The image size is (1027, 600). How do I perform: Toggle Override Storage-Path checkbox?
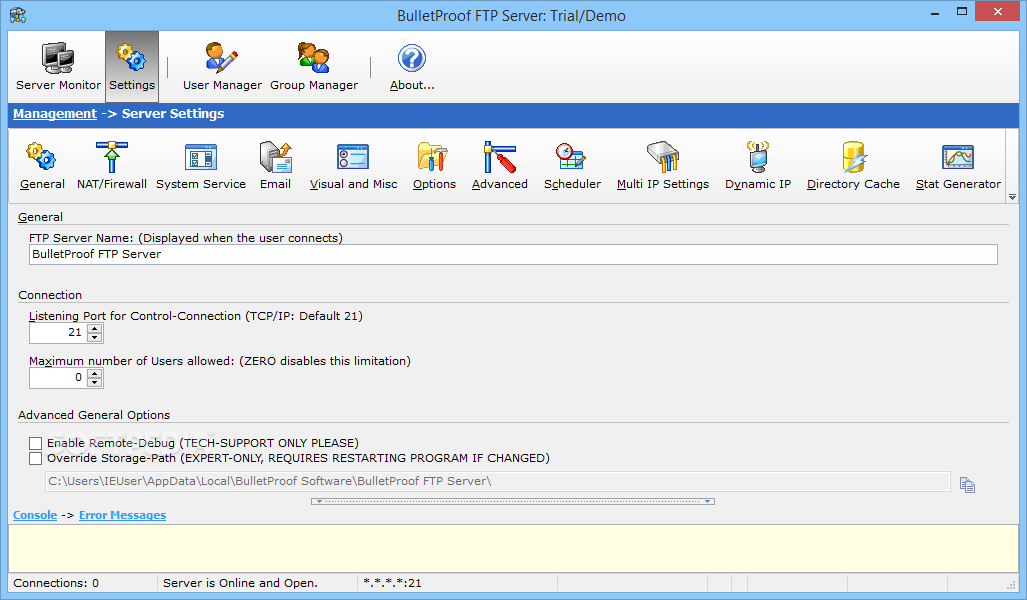35,459
